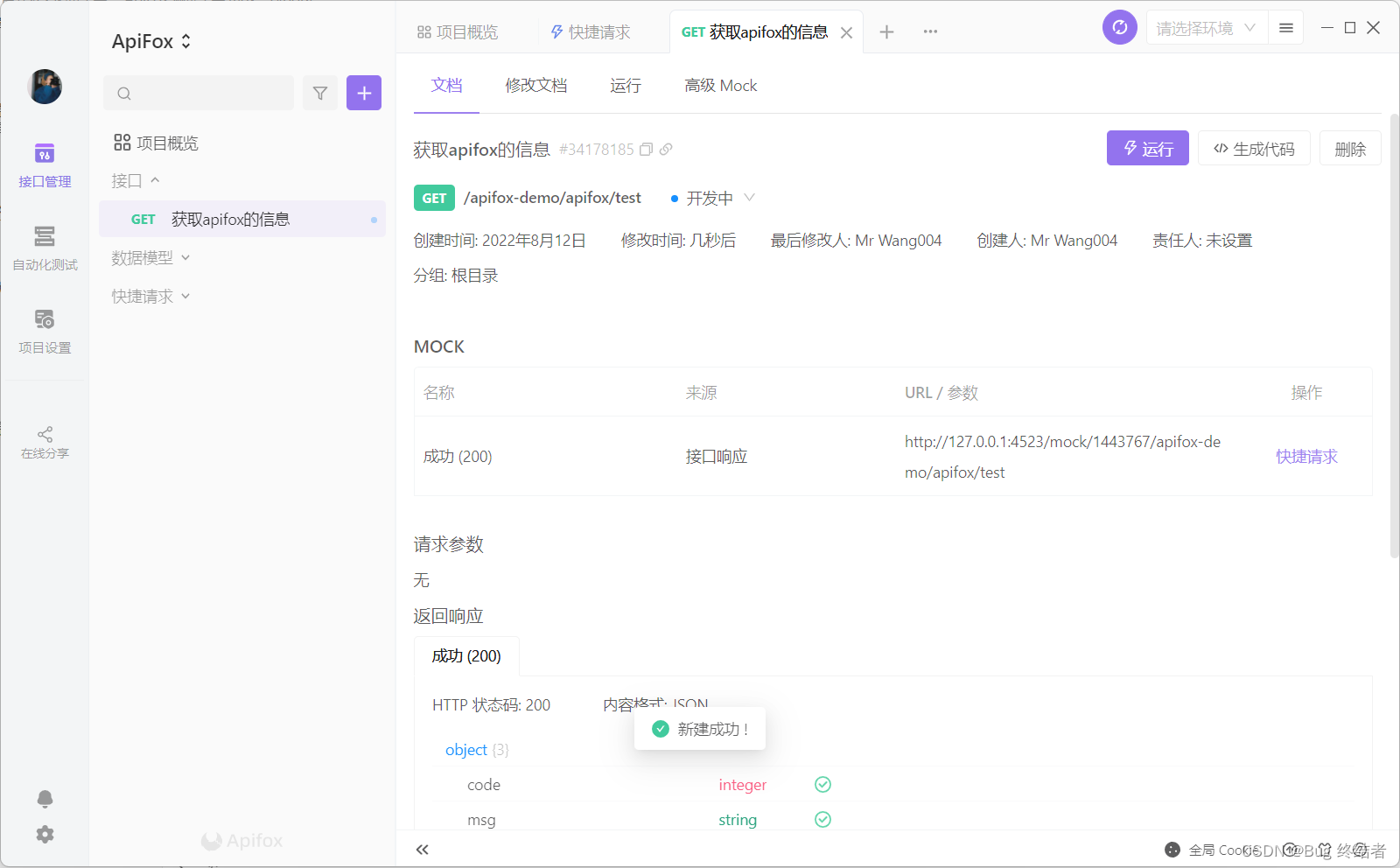Screen dimensions: 1400x868
Task: Open the 在线分享 sidebar section
Action: [x=45, y=443]
